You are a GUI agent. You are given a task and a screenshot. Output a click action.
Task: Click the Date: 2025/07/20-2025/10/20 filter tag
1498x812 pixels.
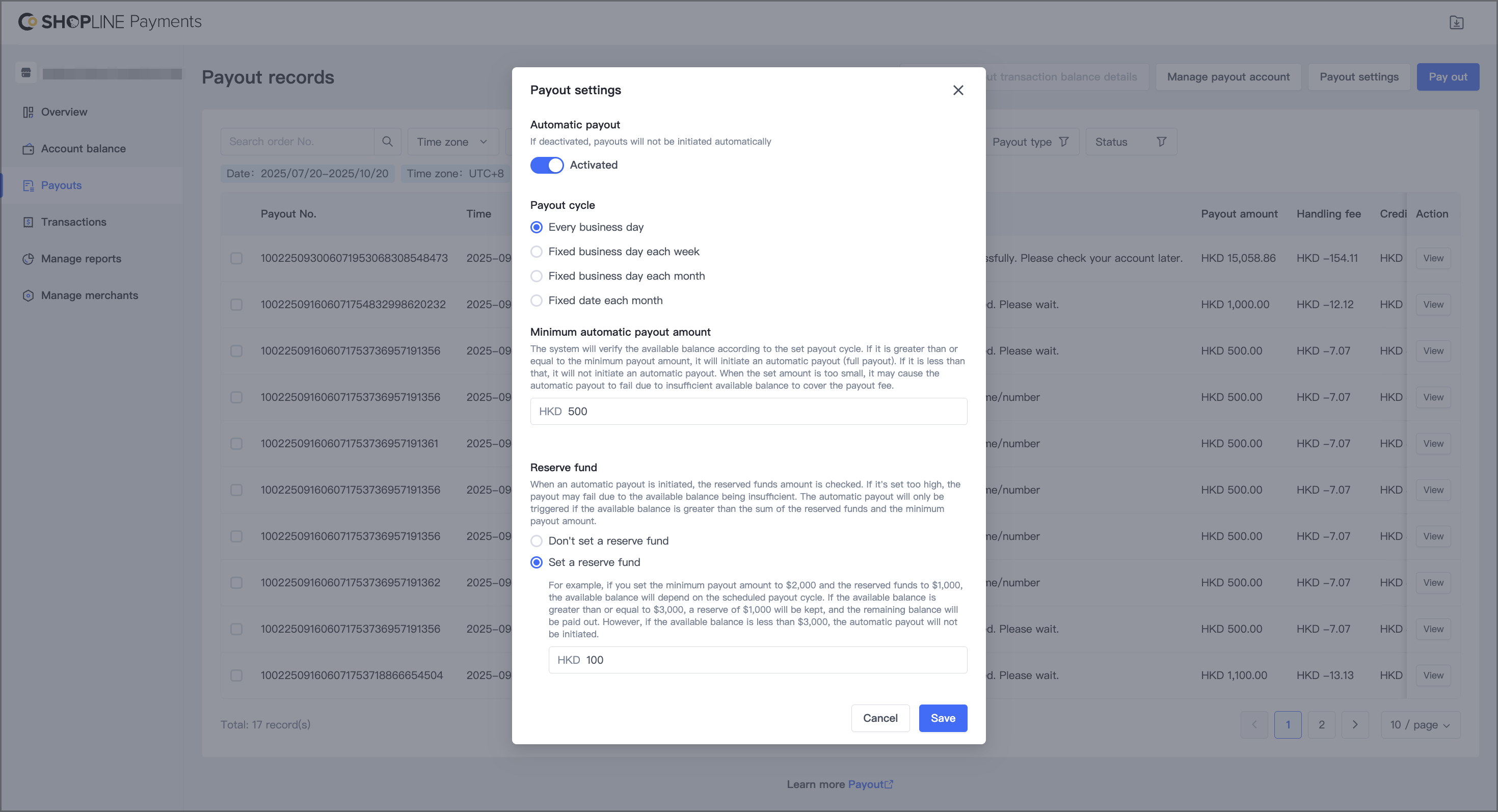click(307, 173)
